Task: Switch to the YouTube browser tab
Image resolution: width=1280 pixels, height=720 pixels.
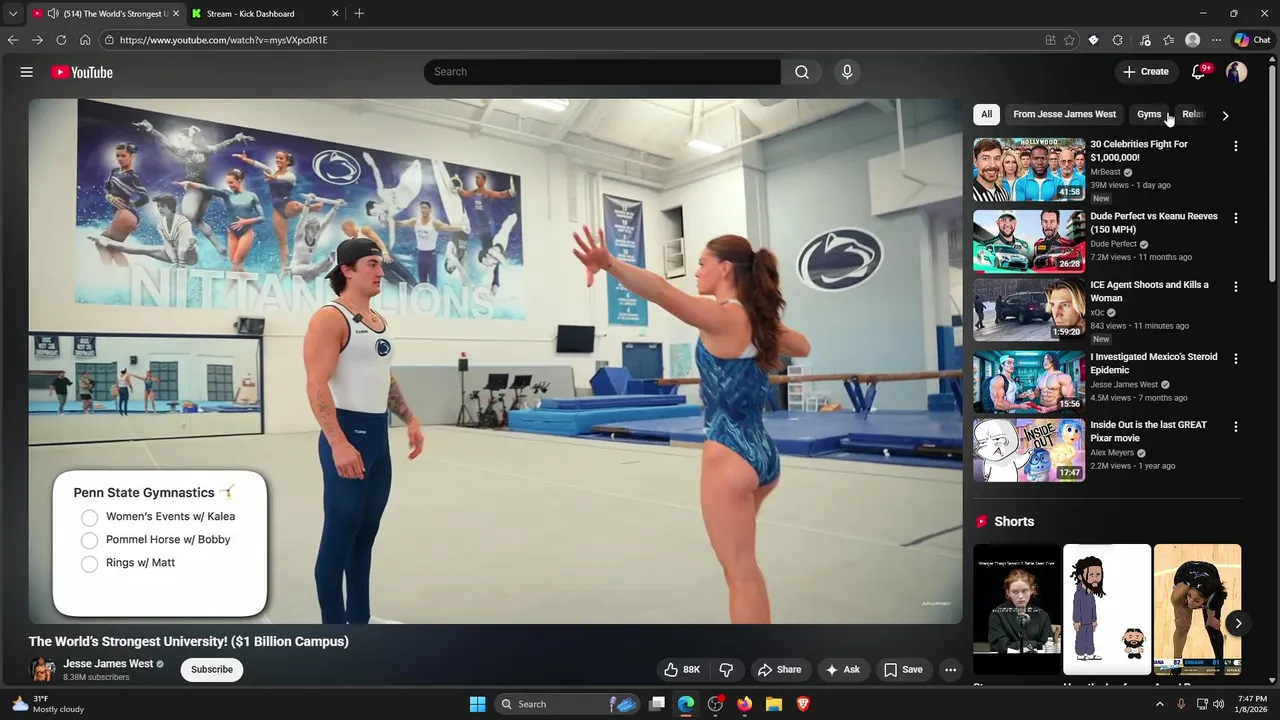Action: pos(105,14)
